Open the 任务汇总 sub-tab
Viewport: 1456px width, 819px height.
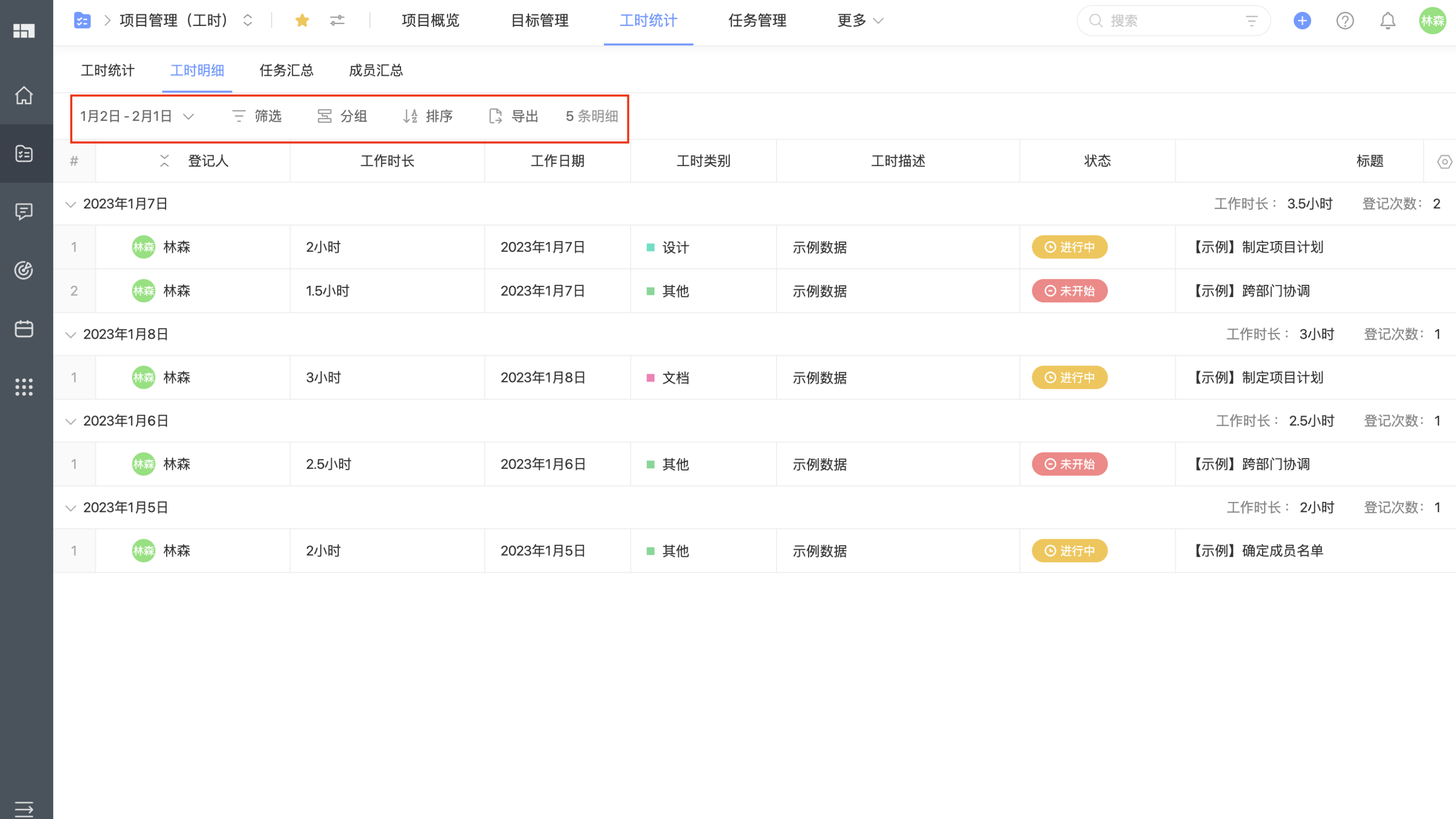coord(286,71)
